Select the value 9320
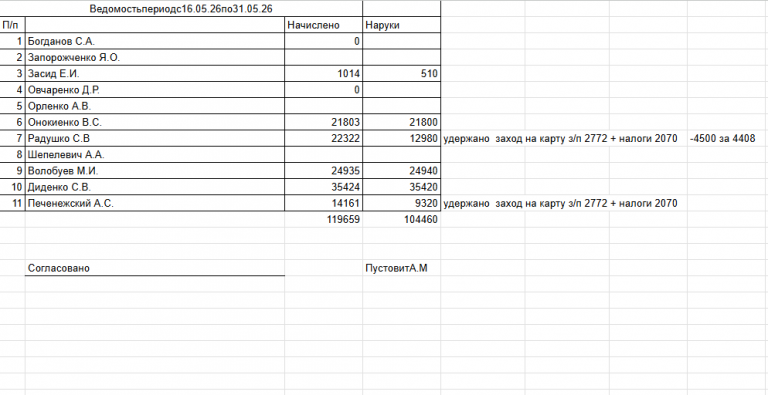 (x=402, y=203)
